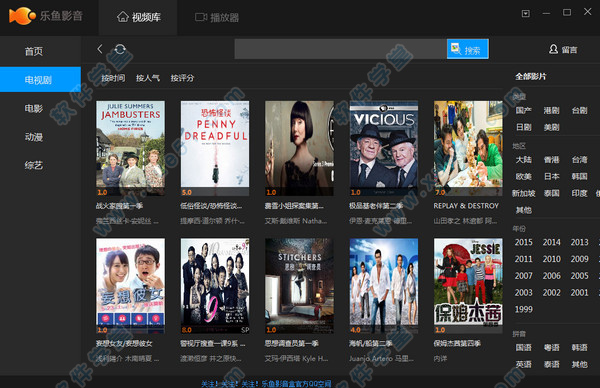Select 电影 in the left sidebar

pos(34,109)
